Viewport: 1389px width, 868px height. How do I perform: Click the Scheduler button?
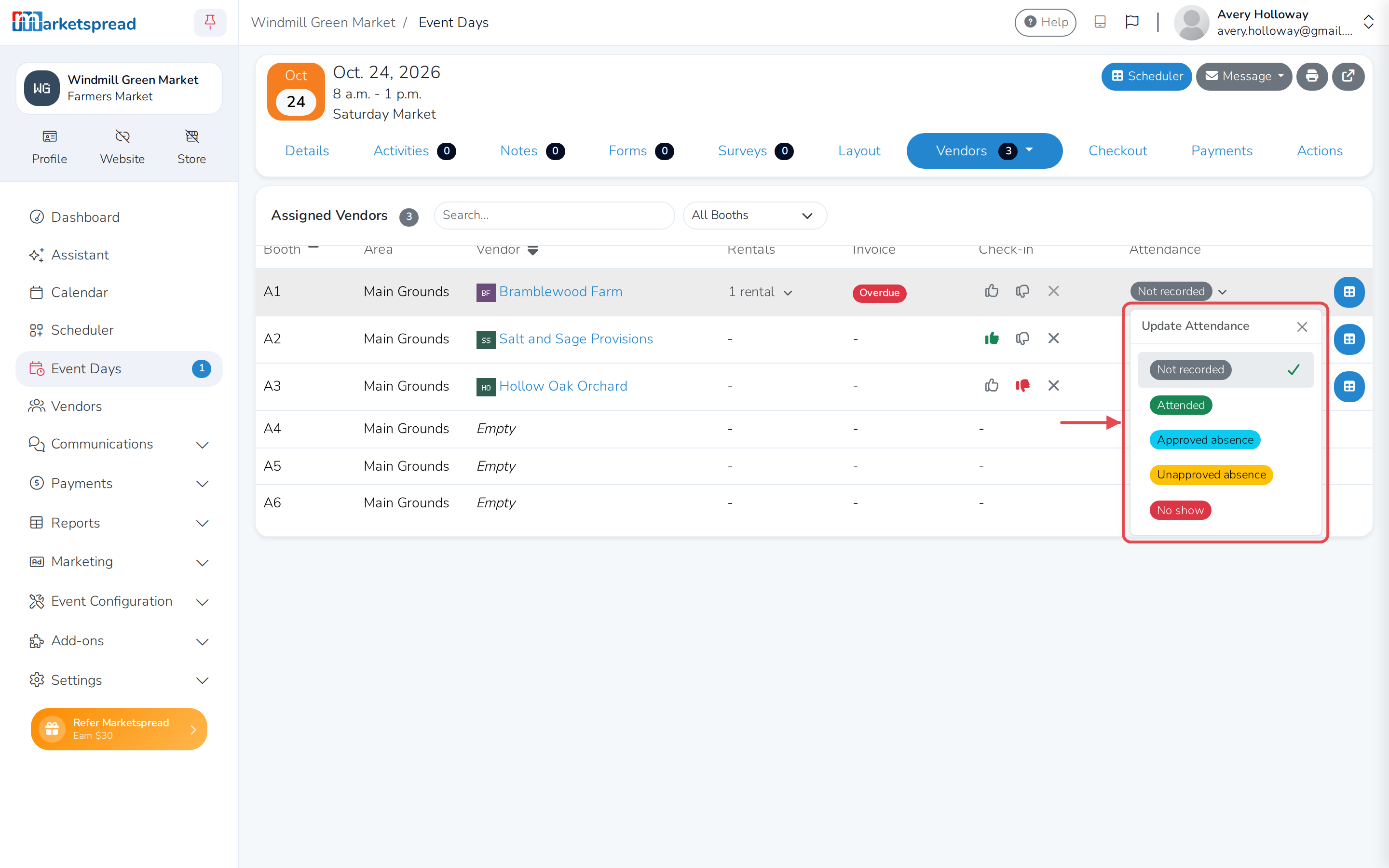click(x=1146, y=76)
